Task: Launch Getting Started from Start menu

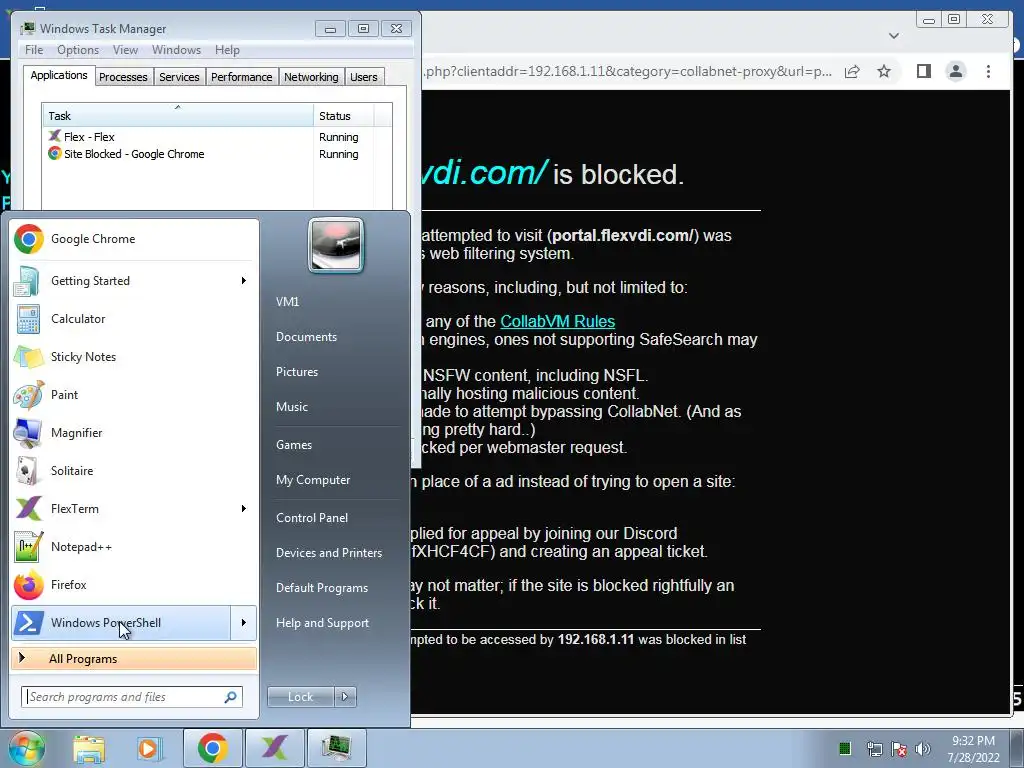Action: (x=134, y=281)
